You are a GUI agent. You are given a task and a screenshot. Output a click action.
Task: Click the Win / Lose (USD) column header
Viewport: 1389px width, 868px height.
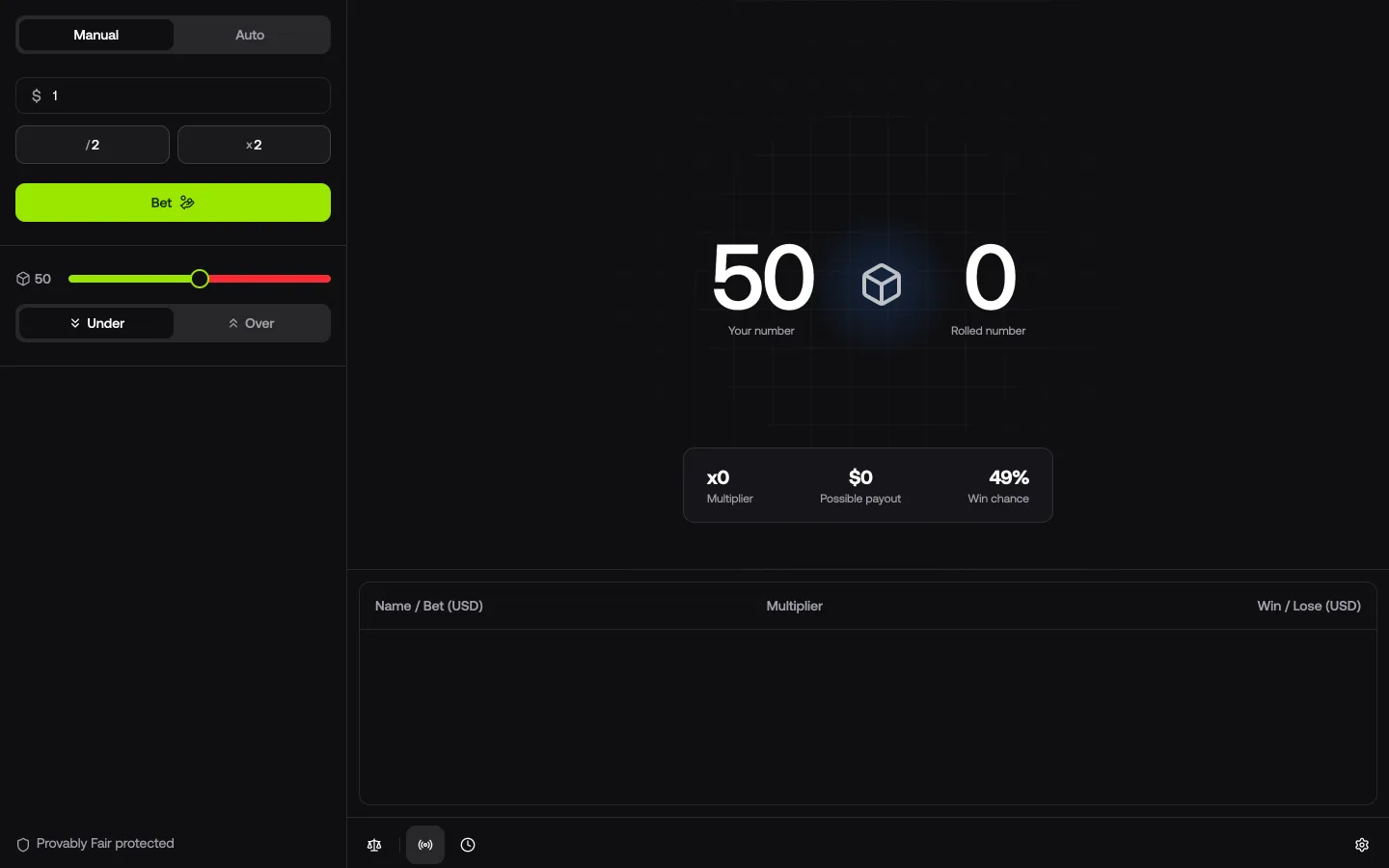click(x=1309, y=606)
